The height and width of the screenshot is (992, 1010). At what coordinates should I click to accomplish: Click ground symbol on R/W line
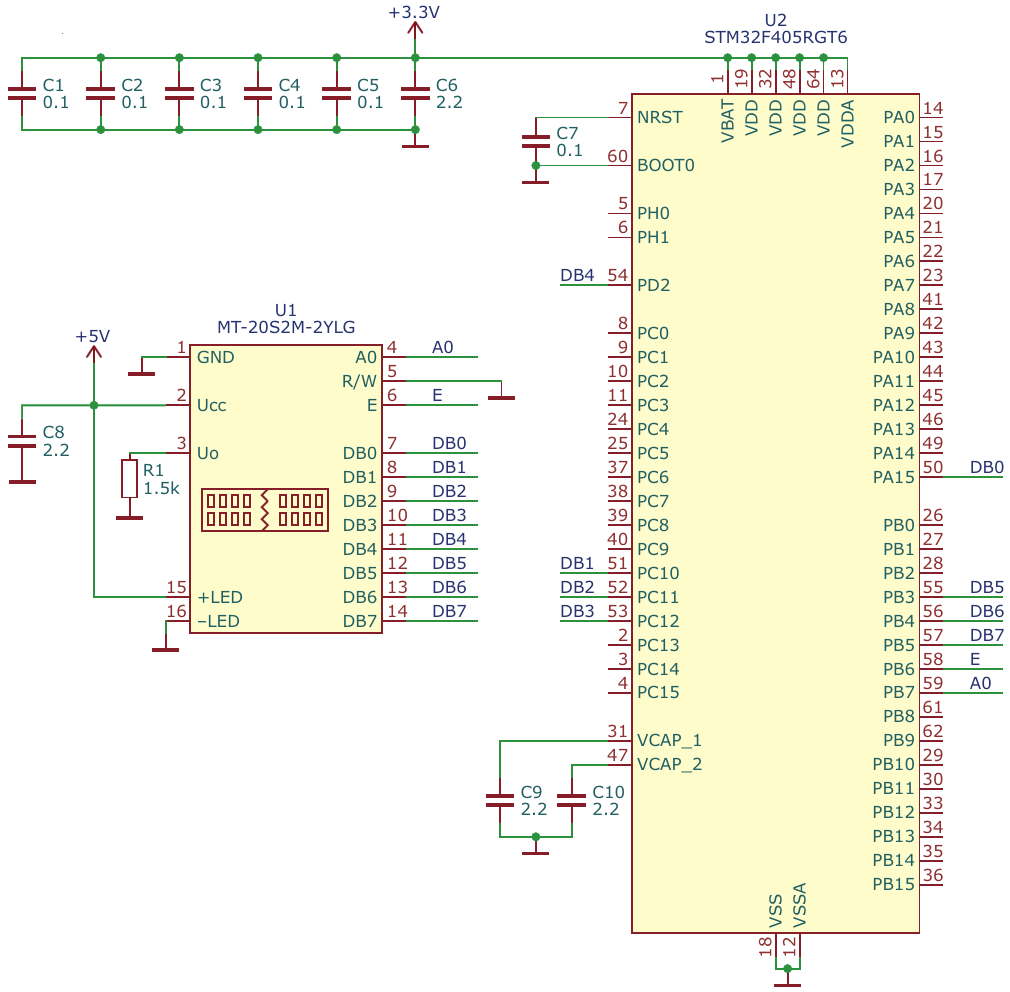coord(501,395)
